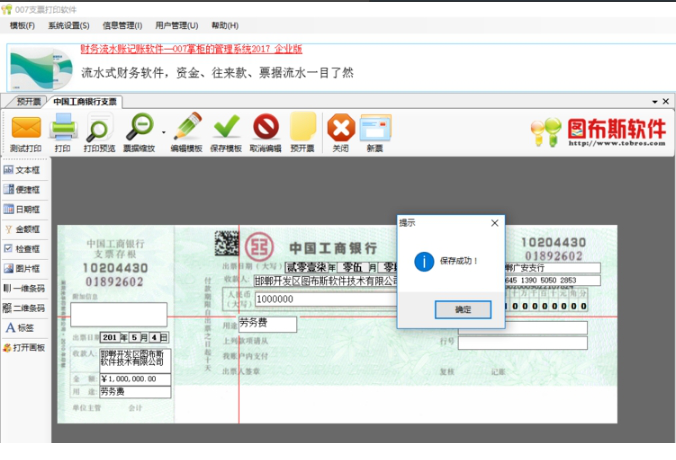Click the stub year field 201
This screenshot has width=676, height=460.
[110, 337]
